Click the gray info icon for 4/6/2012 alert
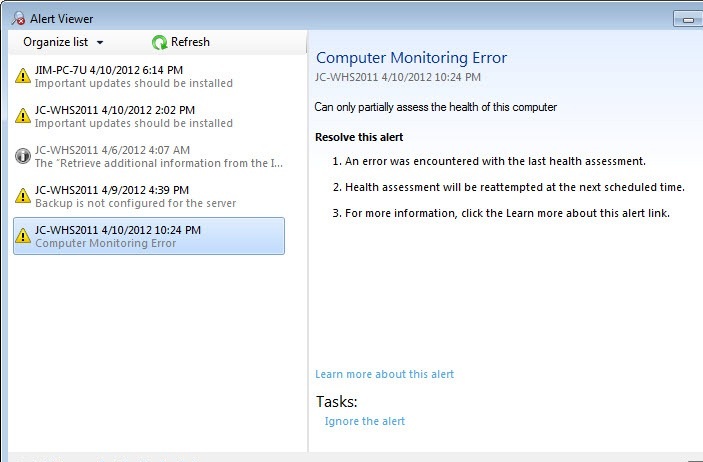The image size is (703, 462). click(x=23, y=156)
